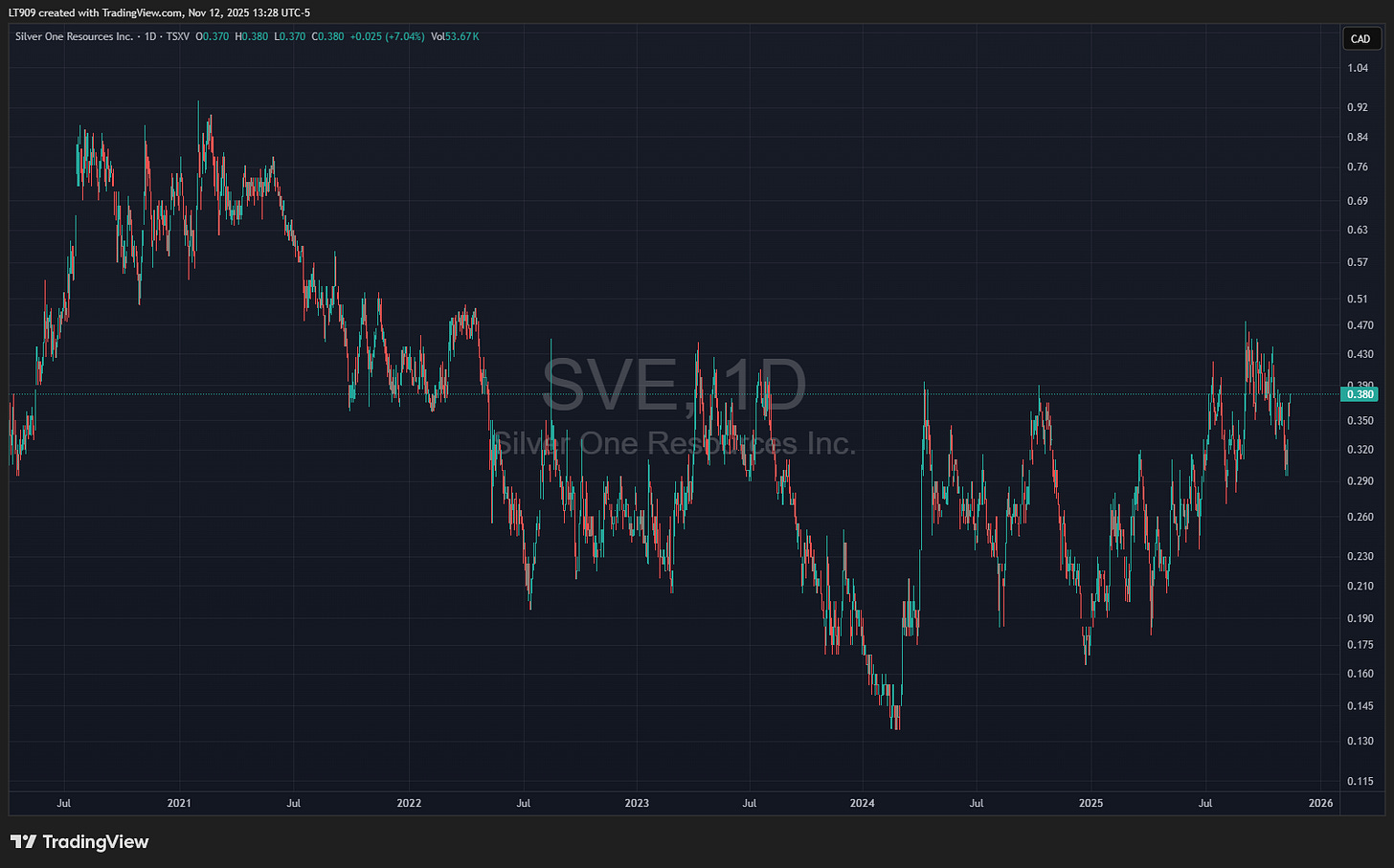Open the CAD currency selector
The height and width of the screenshot is (868, 1394).
tap(1360, 39)
